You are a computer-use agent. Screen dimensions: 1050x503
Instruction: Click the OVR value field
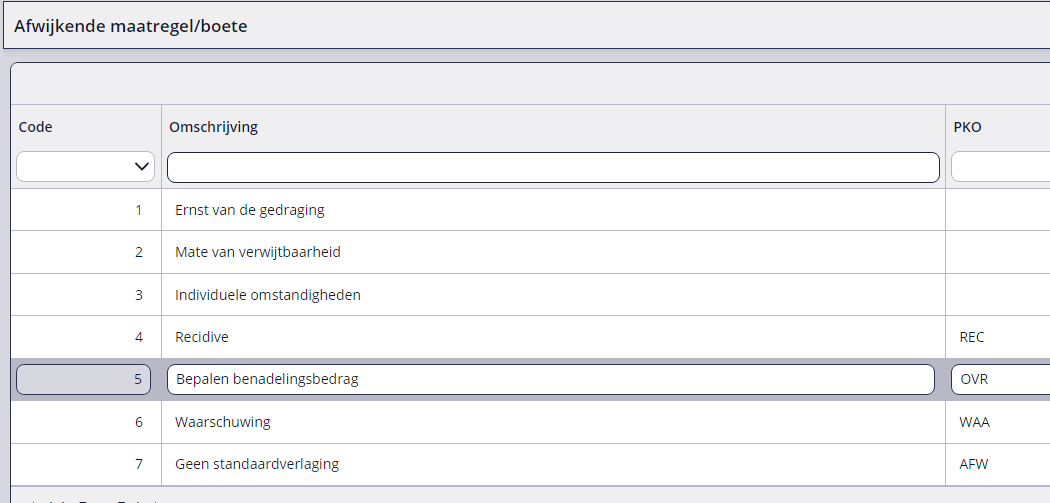click(1000, 380)
